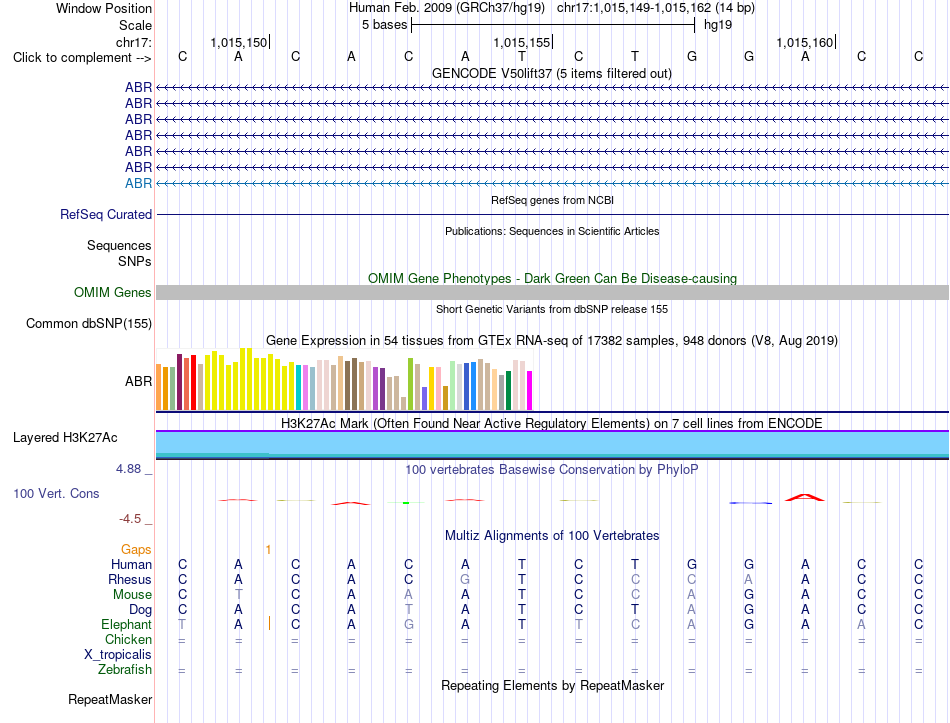Screen dimensions: 950x723
Task: Open 'Repeating Elements by RepeatMasker' title
Action: pos(552,685)
